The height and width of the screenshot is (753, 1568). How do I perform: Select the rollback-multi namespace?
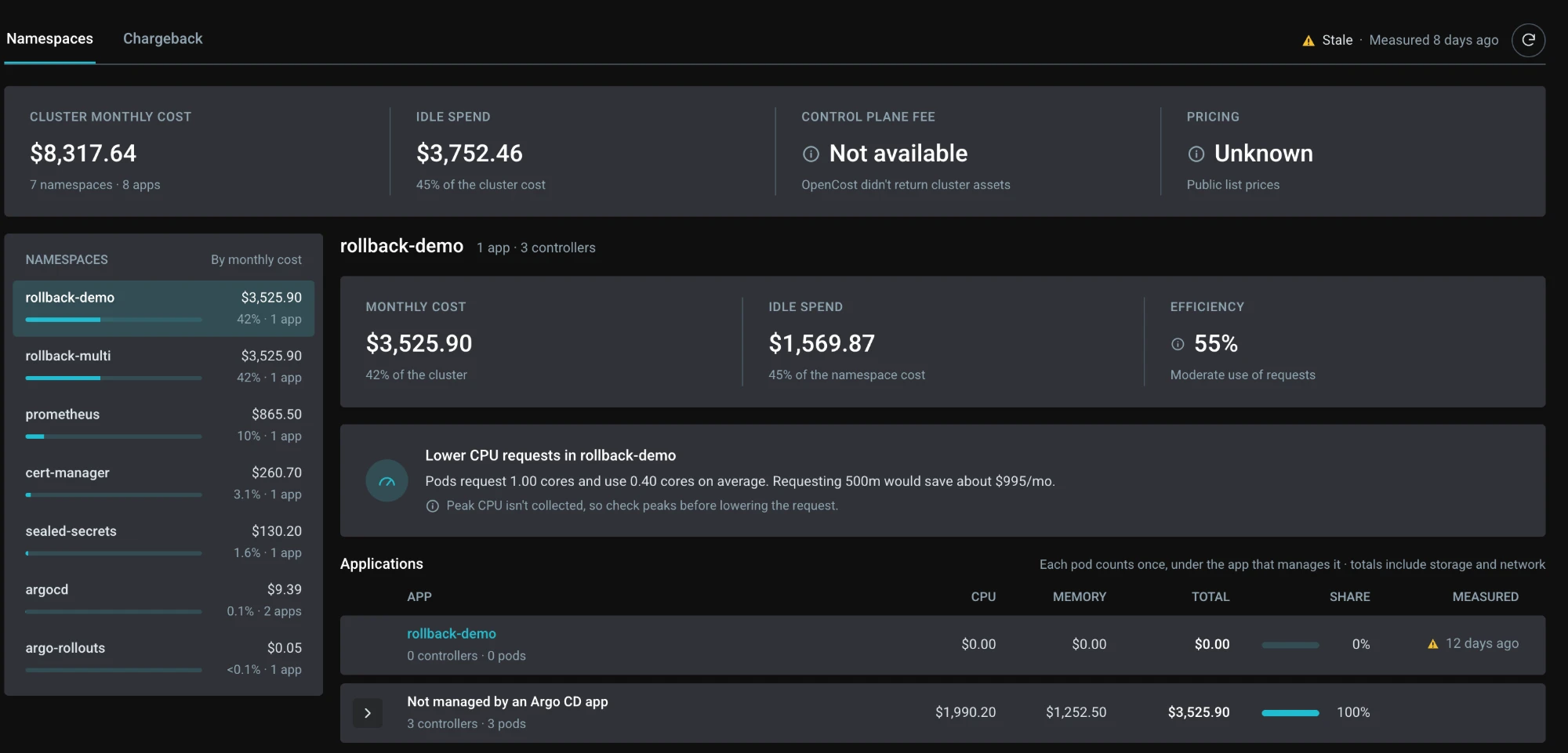tap(163, 367)
